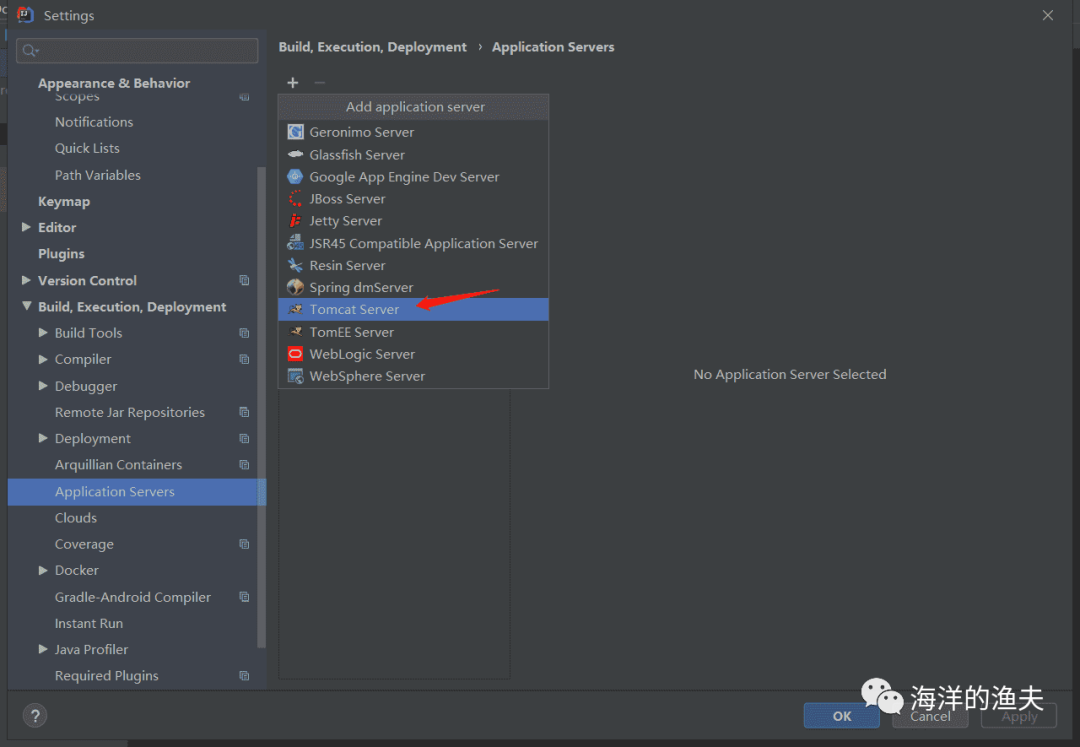Choose Jetty Server entry
The width and height of the screenshot is (1080, 747).
(413, 220)
